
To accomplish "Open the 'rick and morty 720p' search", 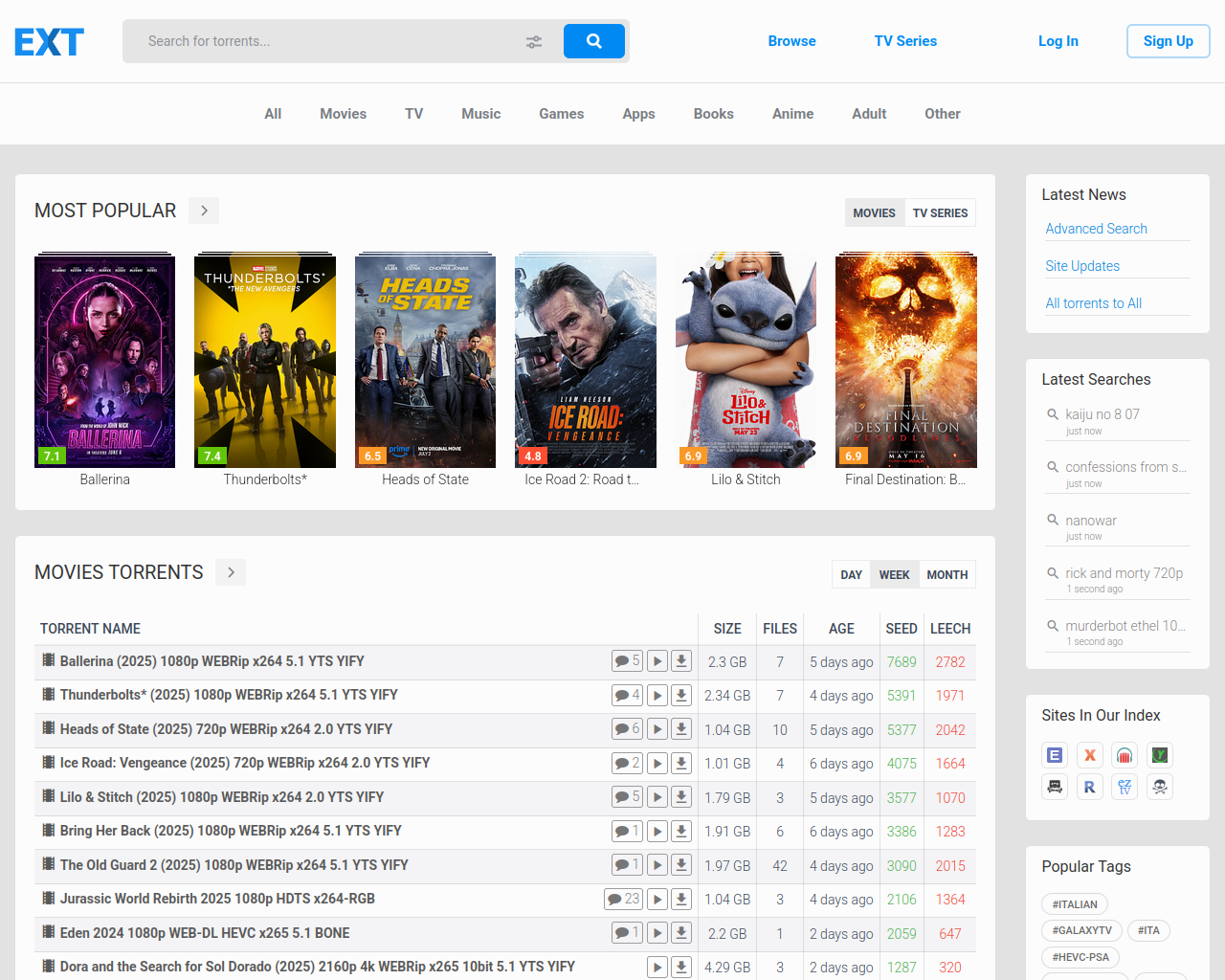I will pos(1124,573).
